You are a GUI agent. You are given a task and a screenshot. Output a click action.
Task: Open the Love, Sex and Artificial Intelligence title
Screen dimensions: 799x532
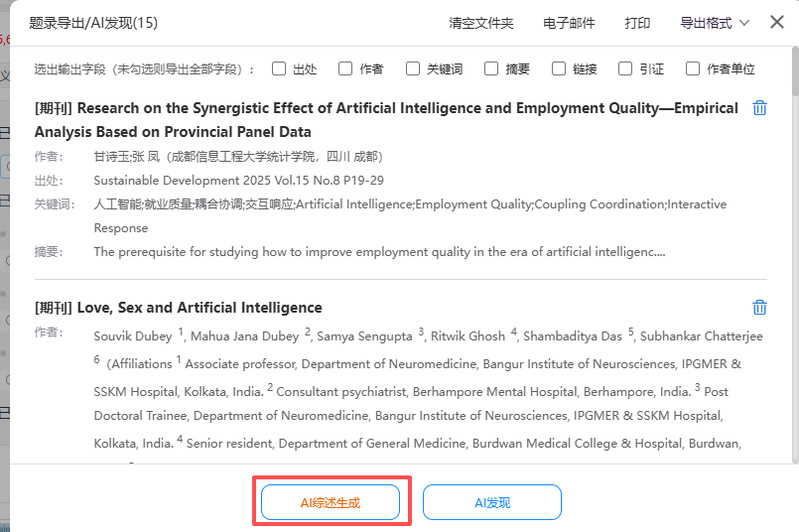[199, 307]
